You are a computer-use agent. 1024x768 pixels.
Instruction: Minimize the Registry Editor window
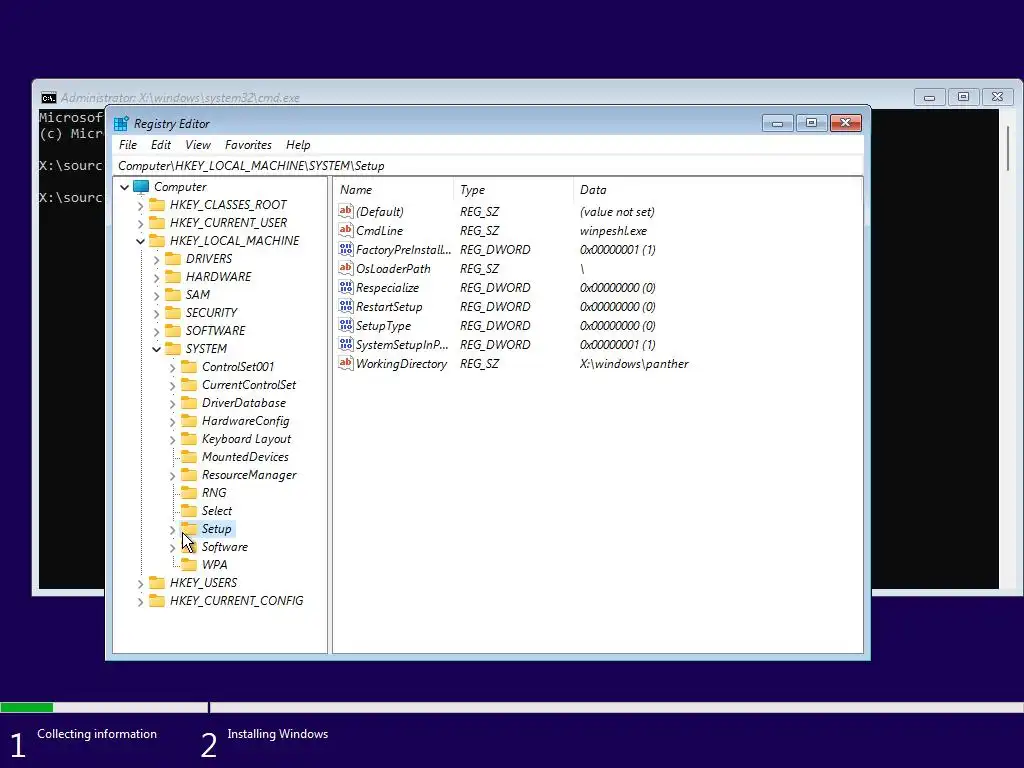click(x=777, y=123)
